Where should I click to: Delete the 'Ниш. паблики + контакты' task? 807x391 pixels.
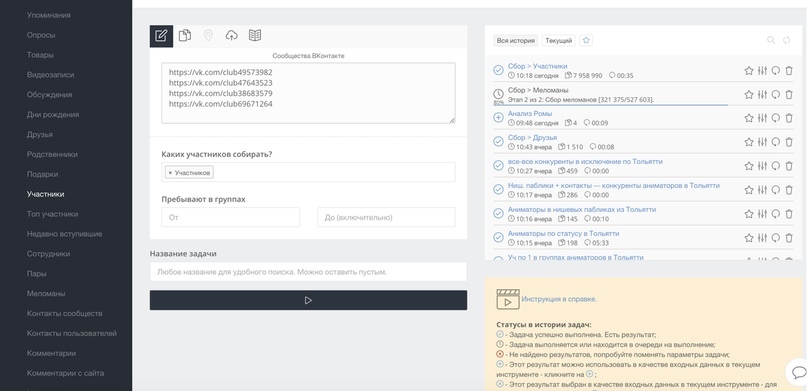pos(789,190)
